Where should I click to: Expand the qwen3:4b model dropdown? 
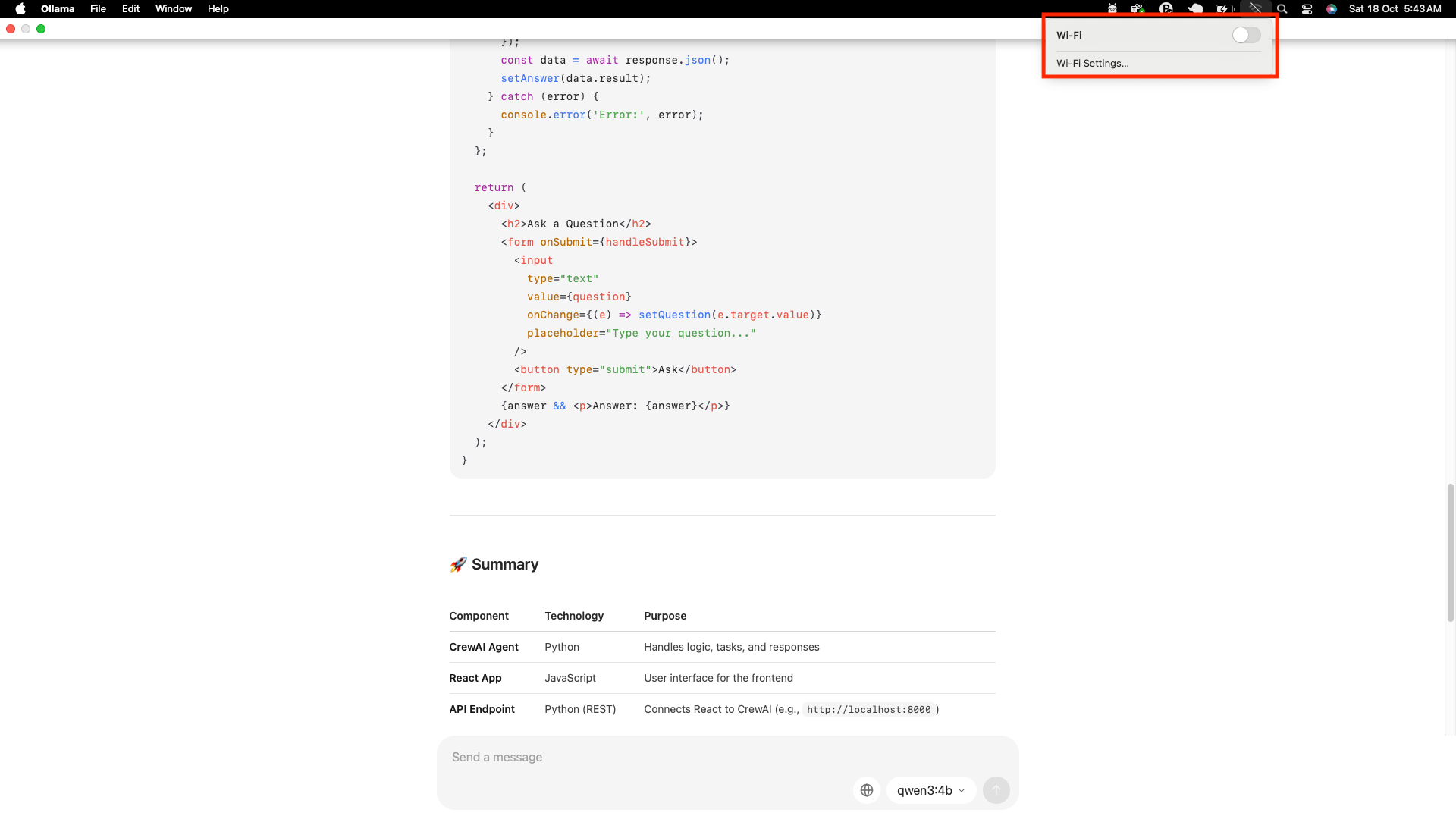(x=930, y=790)
